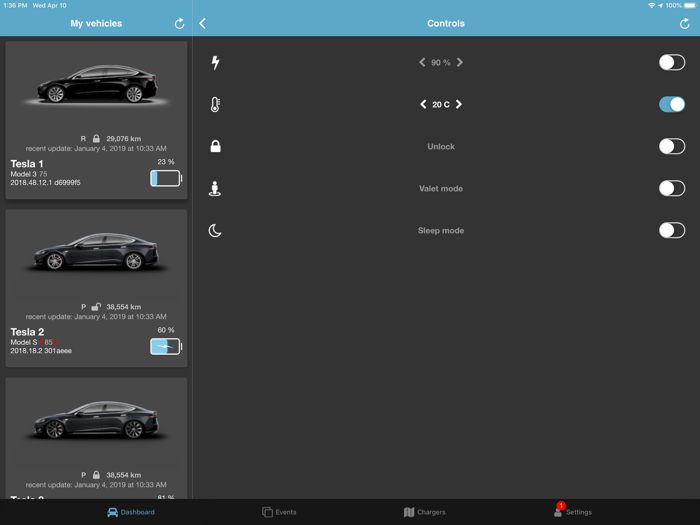The height and width of the screenshot is (525, 700).
Task: Switch to the Events tab
Action: click(279, 512)
